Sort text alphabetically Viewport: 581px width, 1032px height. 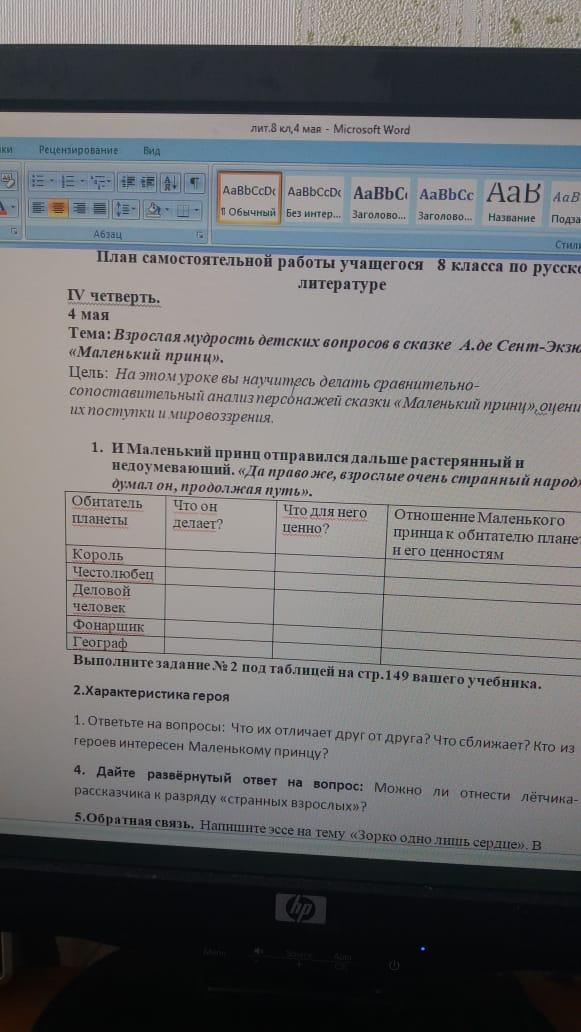170,182
